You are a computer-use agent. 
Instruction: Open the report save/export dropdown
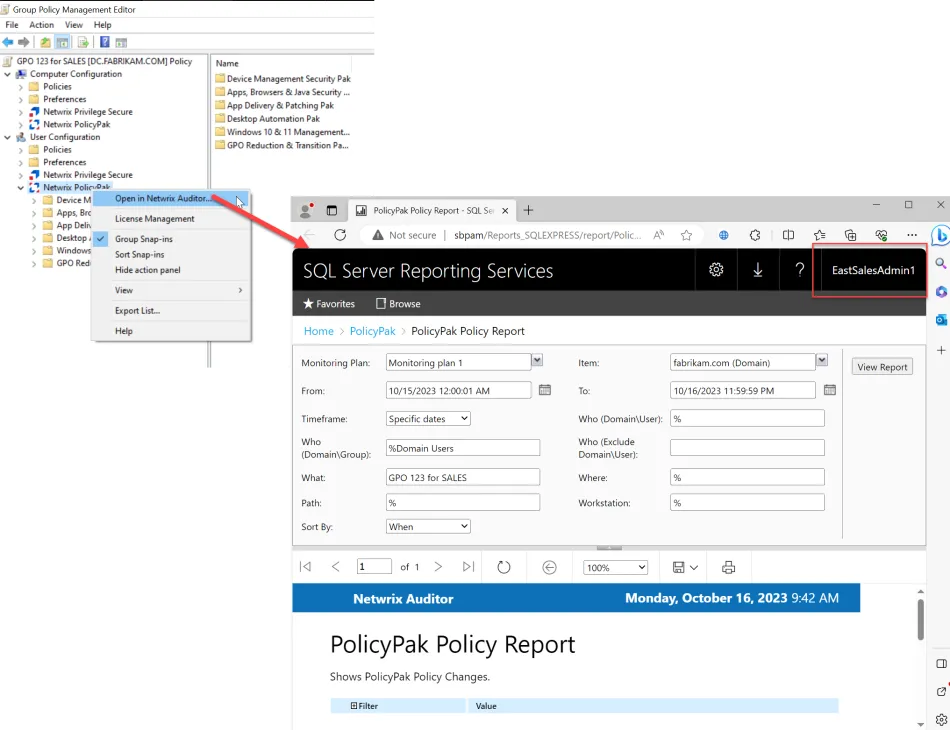(x=685, y=567)
